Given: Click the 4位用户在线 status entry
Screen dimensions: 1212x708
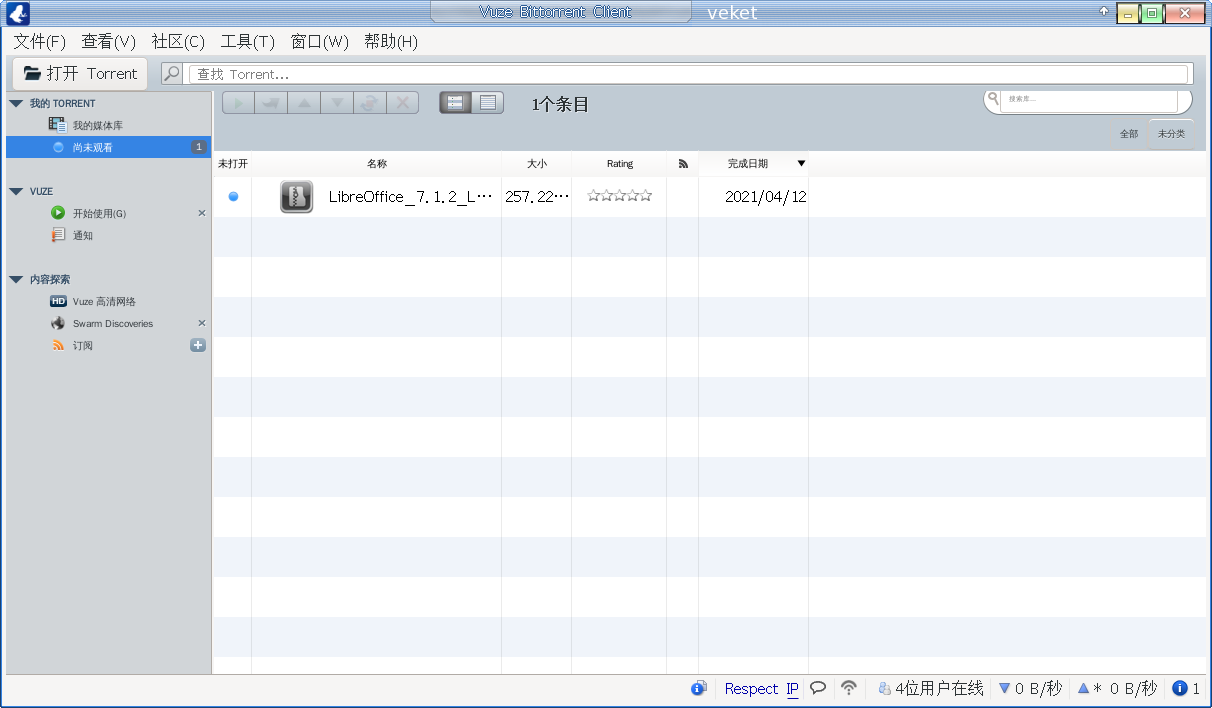Looking at the screenshot, I should coord(931,689).
